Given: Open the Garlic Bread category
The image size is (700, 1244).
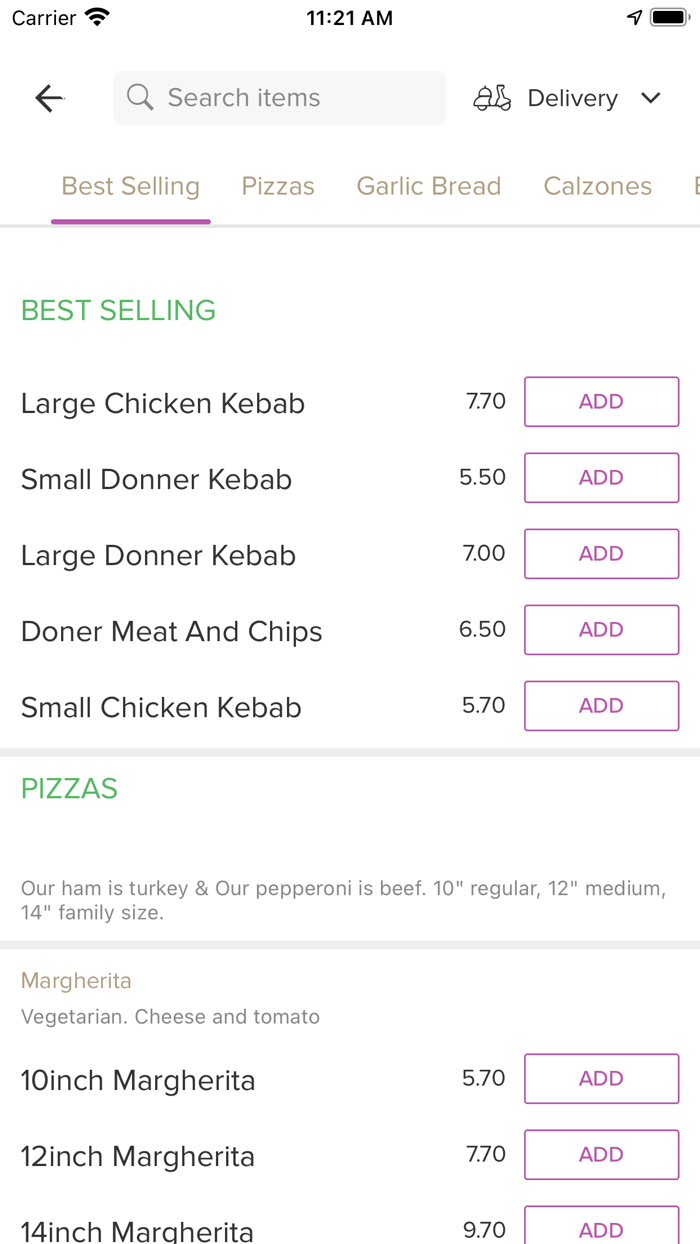Looking at the screenshot, I should pos(428,186).
